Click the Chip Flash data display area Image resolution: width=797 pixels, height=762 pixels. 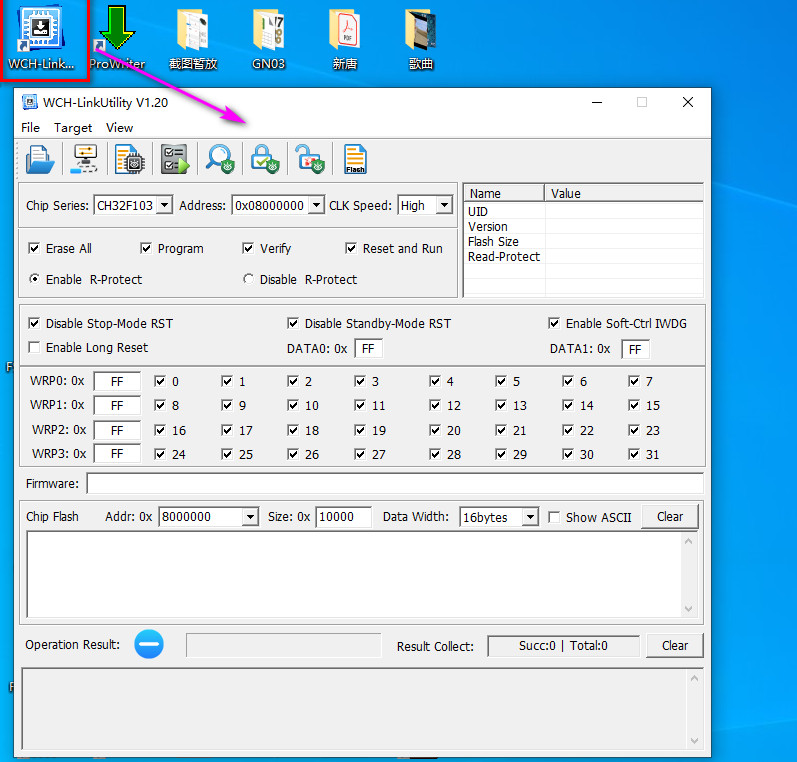354,574
